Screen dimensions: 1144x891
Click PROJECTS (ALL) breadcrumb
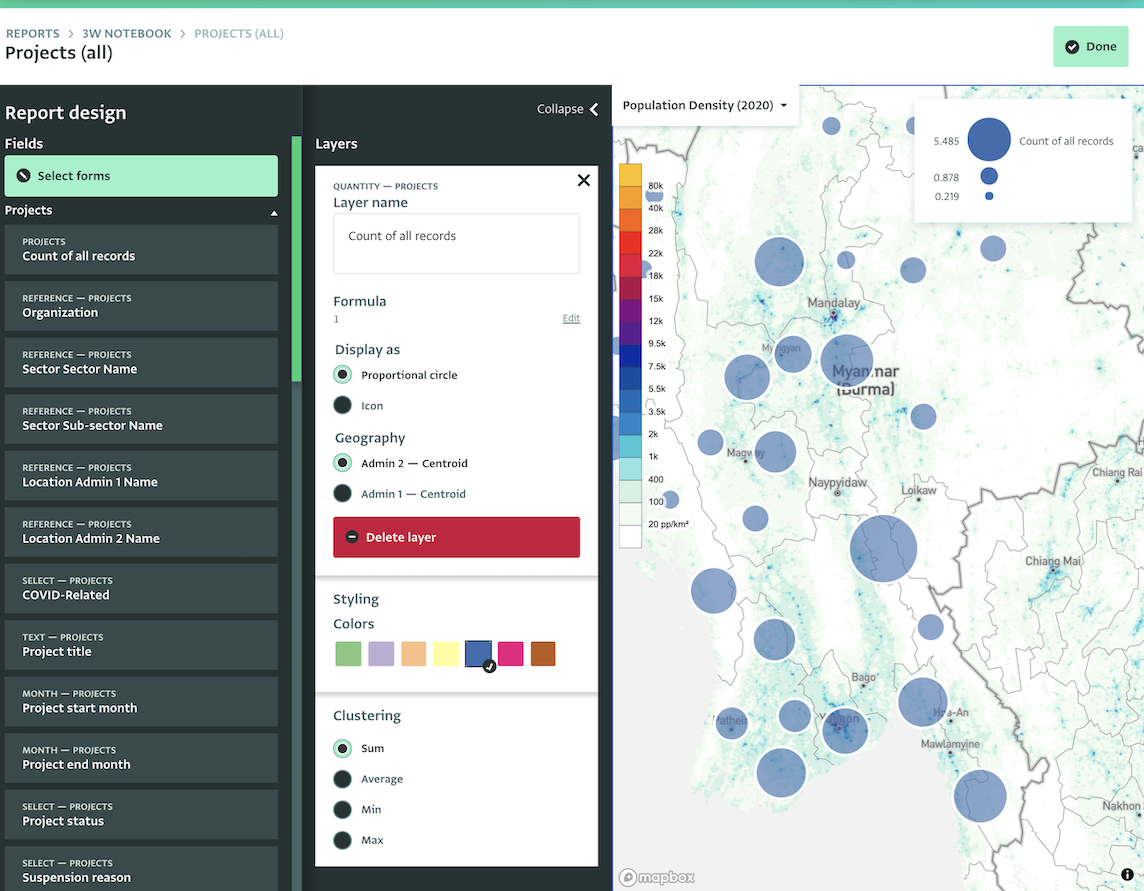click(x=239, y=34)
